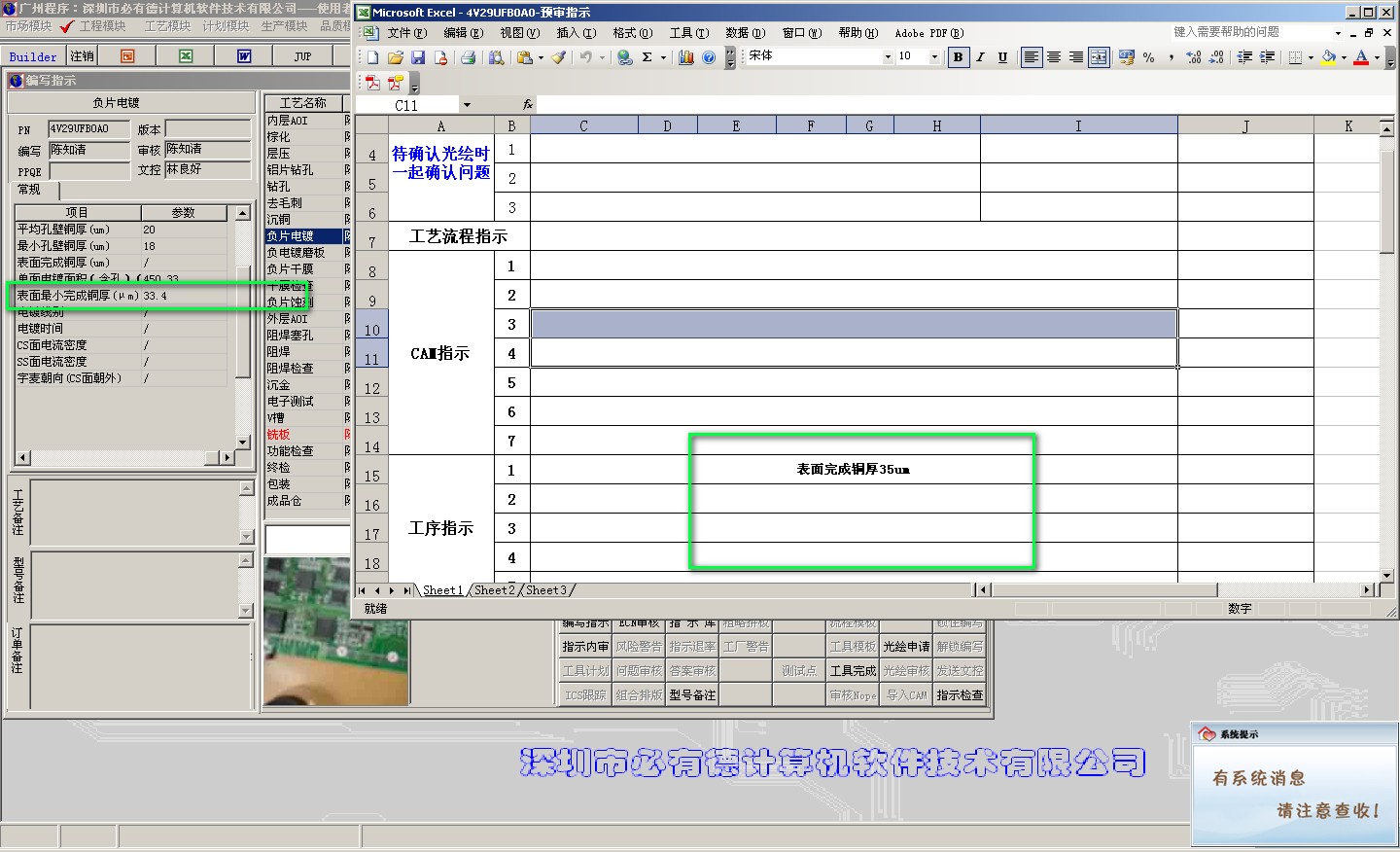Click the 型号备注 button

[x=692, y=695]
